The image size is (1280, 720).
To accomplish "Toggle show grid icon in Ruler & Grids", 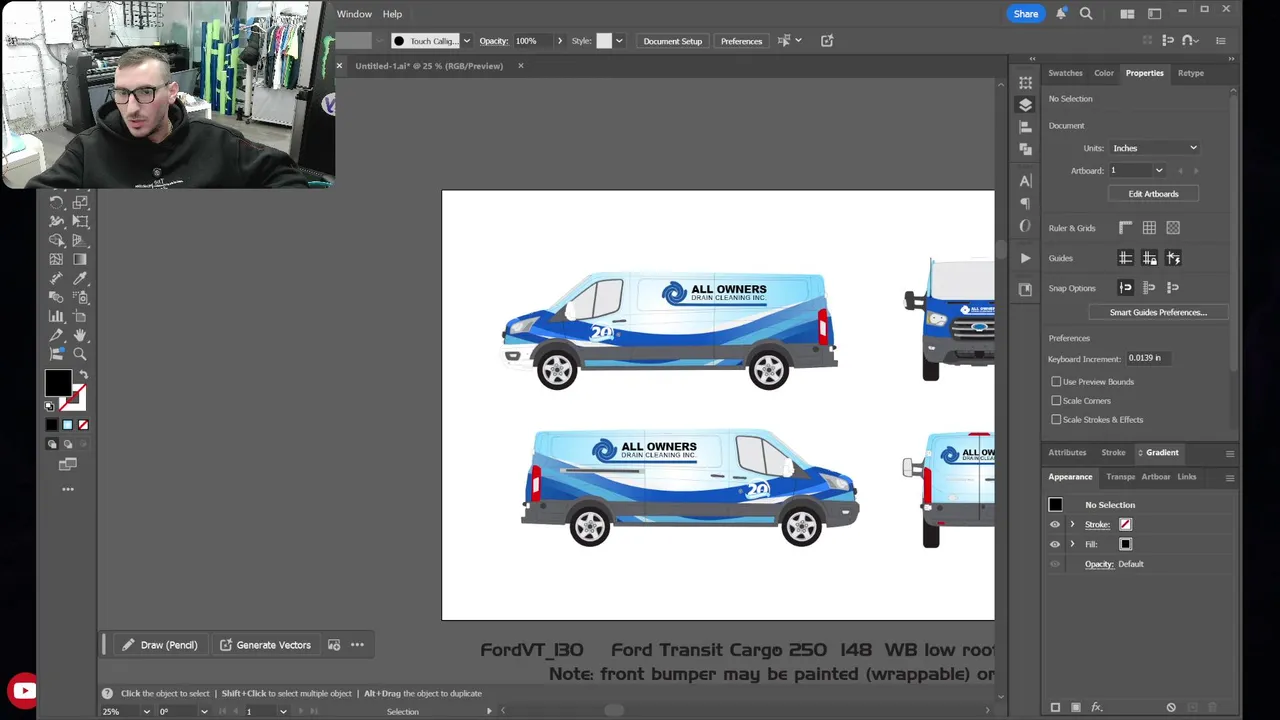I will 1149,228.
